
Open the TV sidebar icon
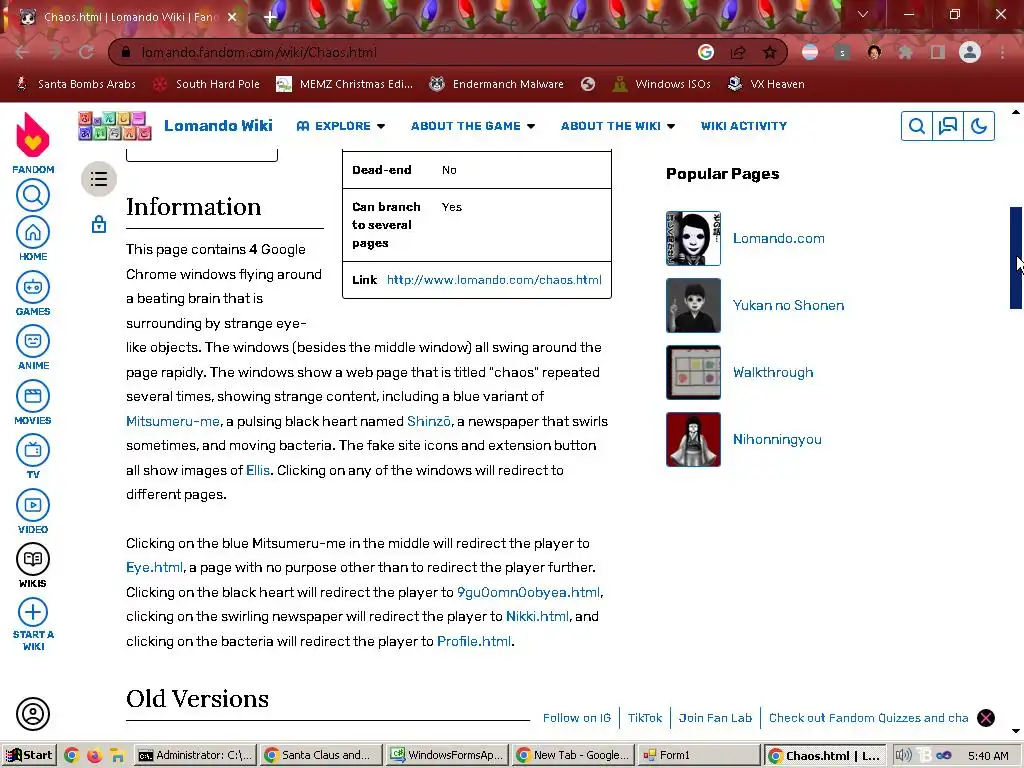pyautogui.click(x=33, y=450)
